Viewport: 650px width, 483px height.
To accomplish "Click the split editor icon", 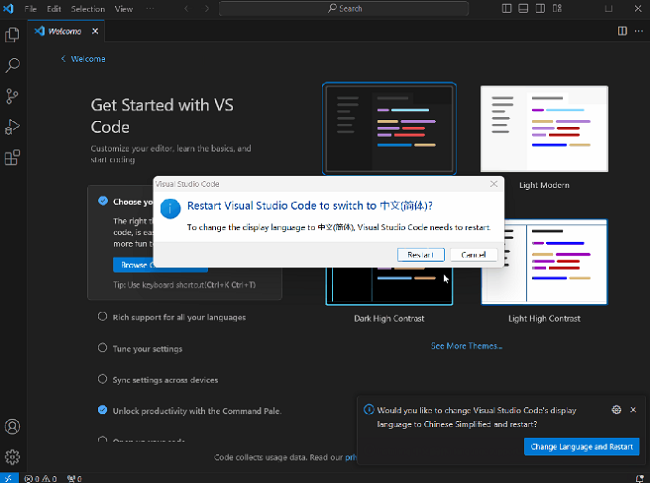I will click(622, 31).
